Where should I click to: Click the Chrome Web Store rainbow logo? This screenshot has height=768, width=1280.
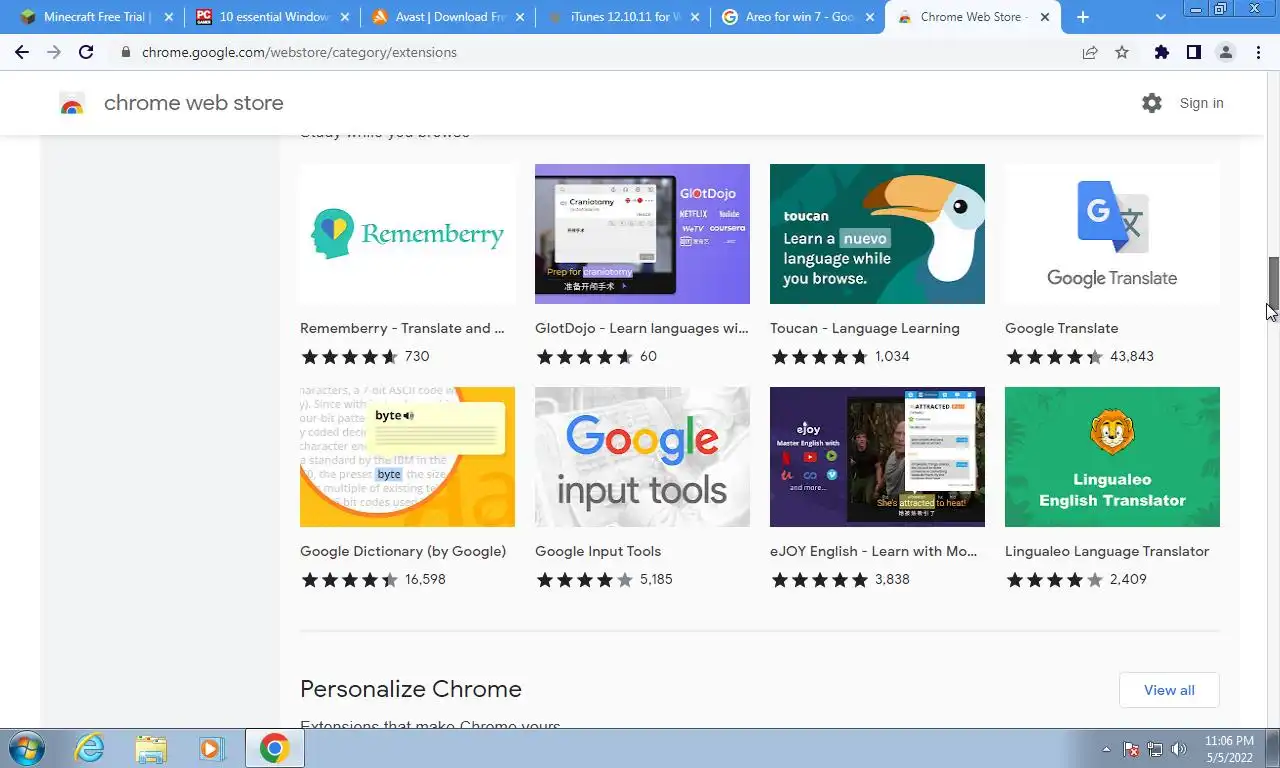[x=72, y=103]
